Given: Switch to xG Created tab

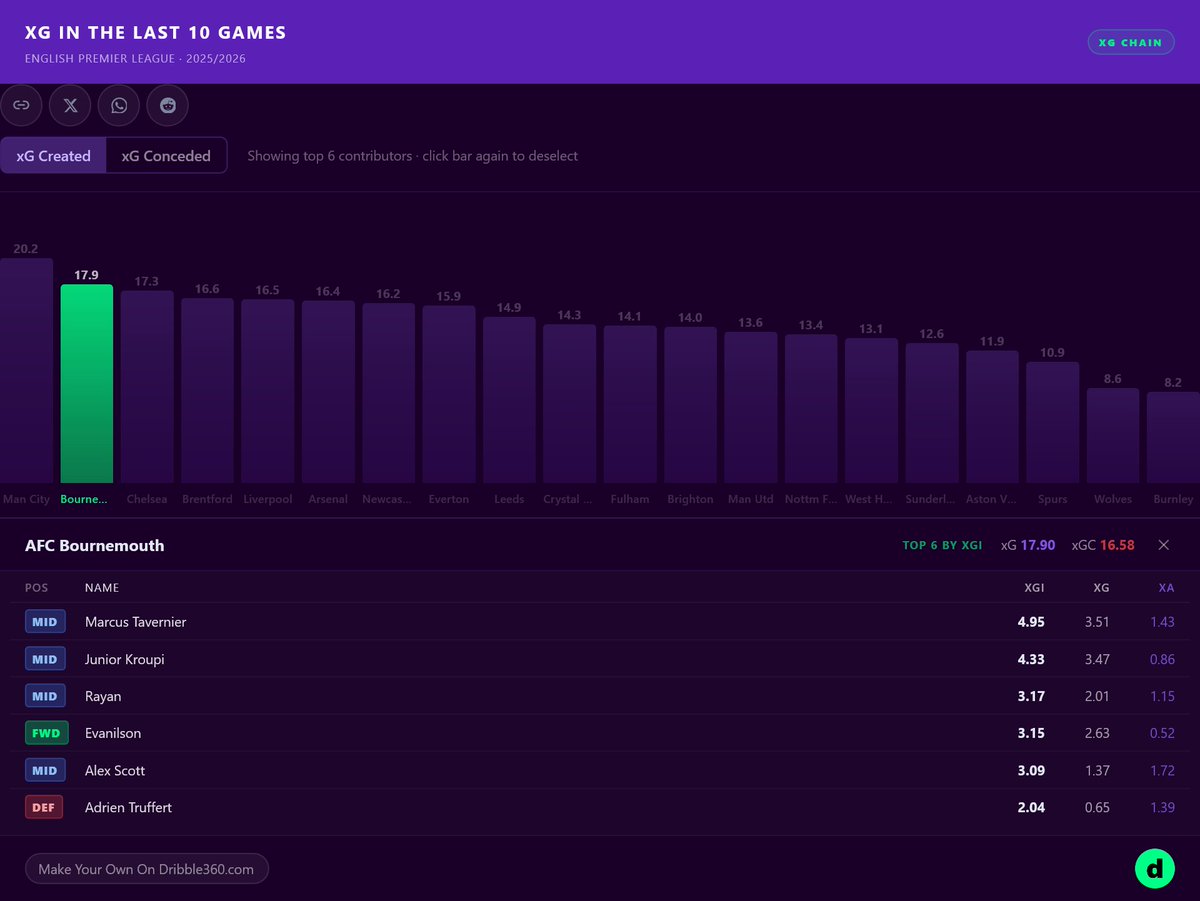Looking at the screenshot, I should [x=54, y=156].
